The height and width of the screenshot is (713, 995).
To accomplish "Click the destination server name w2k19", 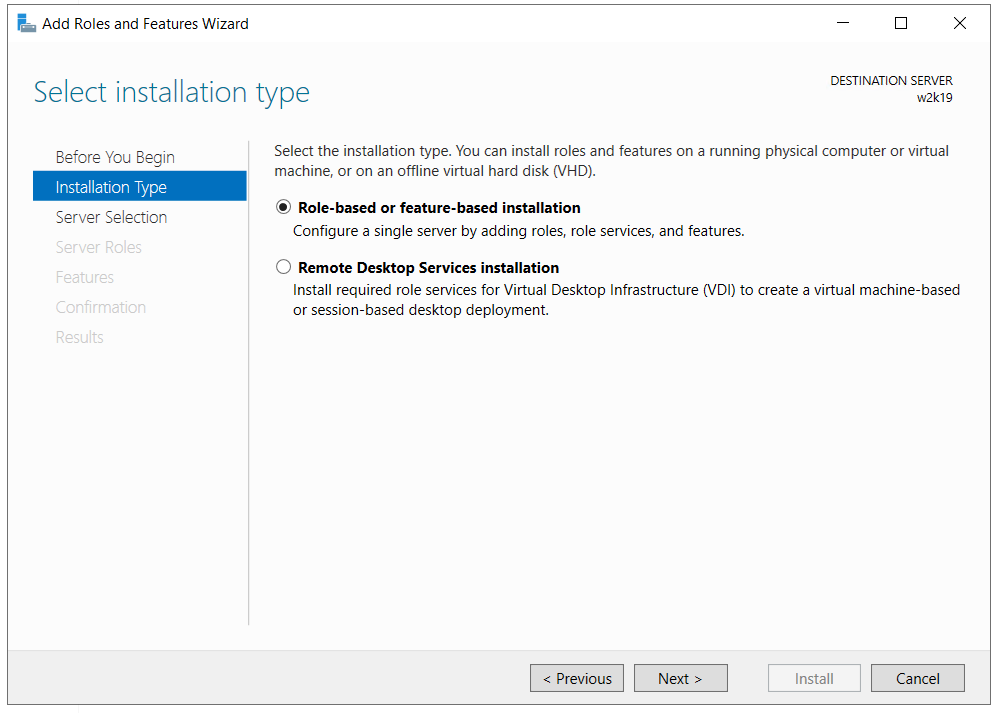I will pos(934,98).
